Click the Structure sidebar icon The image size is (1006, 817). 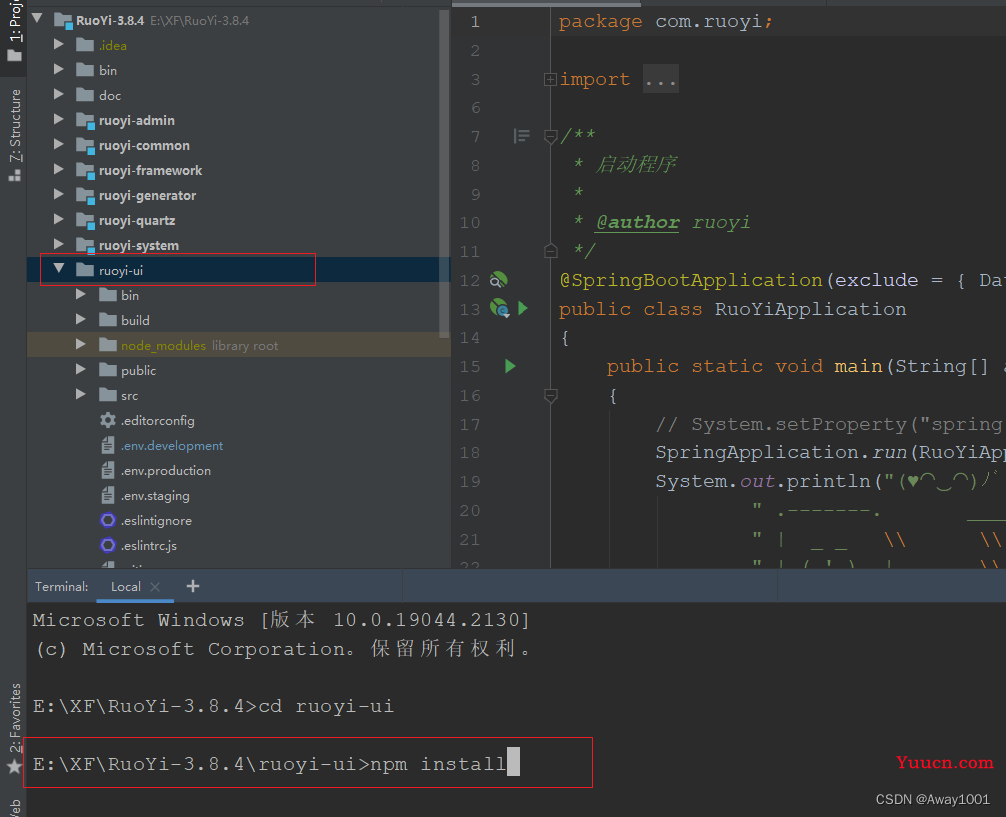14,175
